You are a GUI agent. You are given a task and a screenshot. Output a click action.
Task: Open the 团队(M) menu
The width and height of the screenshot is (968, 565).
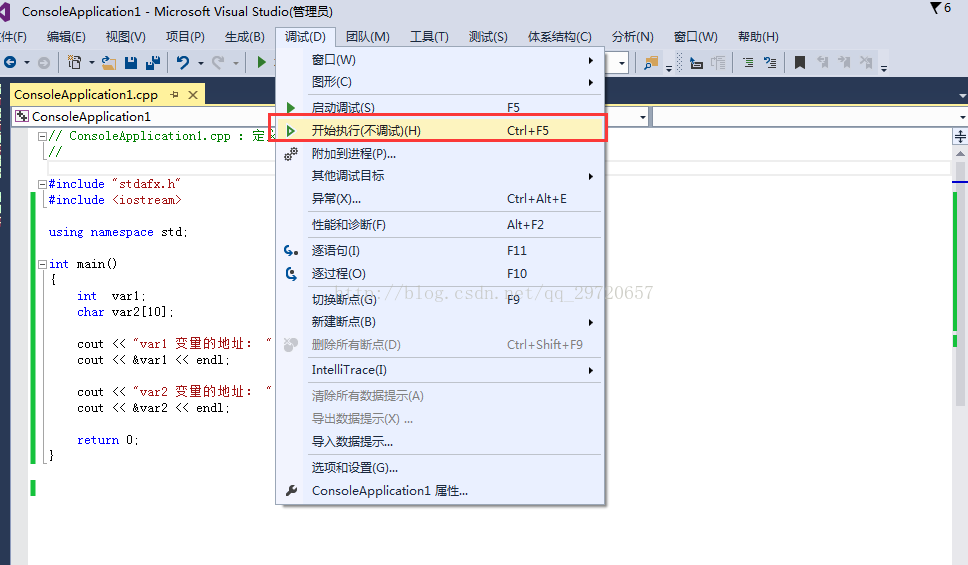pos(367,37)
